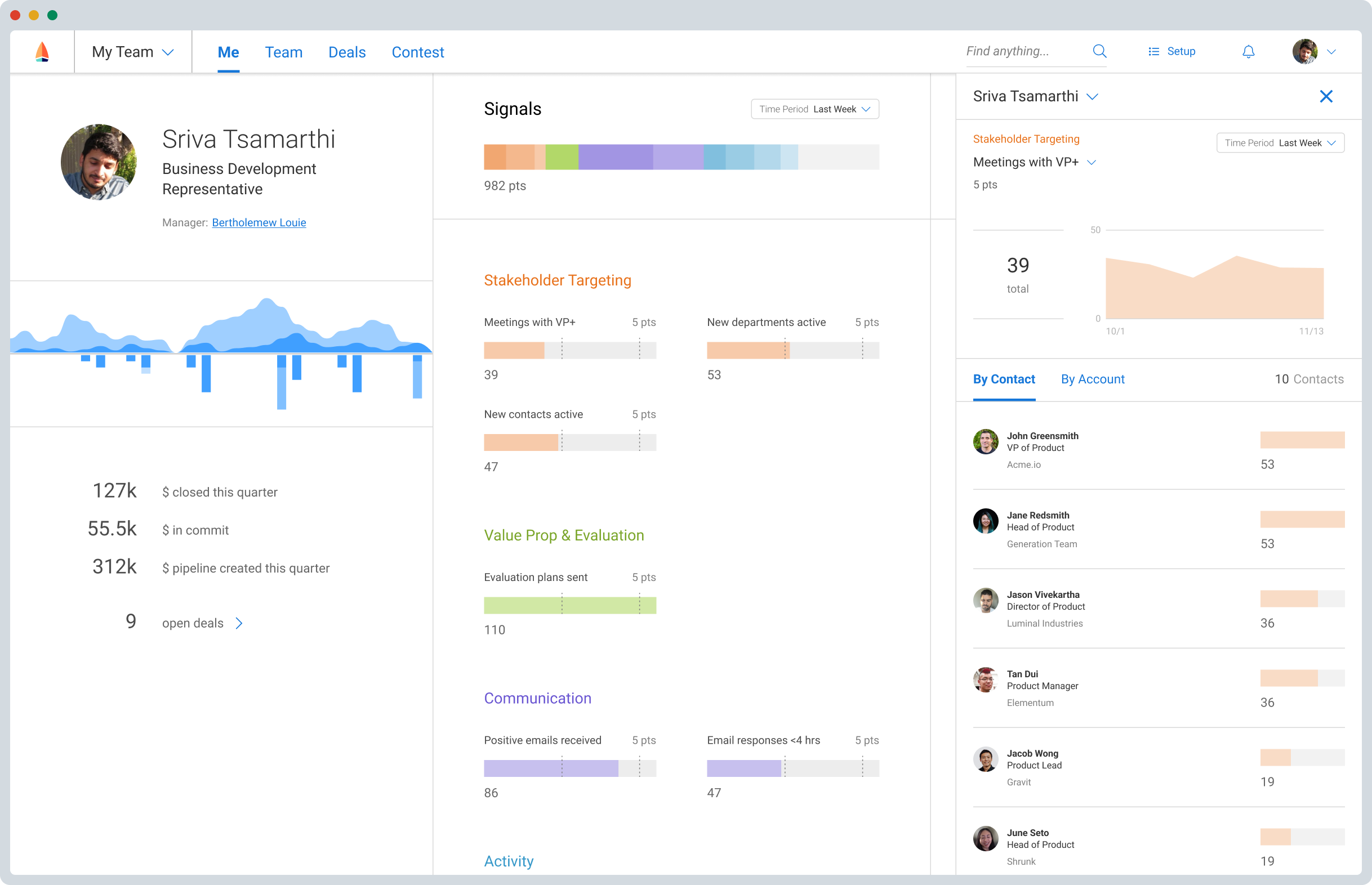Switch to the Team tab
Viewport: 1372px width, 885px height.
pyautogui.click(x=283, y=52)
